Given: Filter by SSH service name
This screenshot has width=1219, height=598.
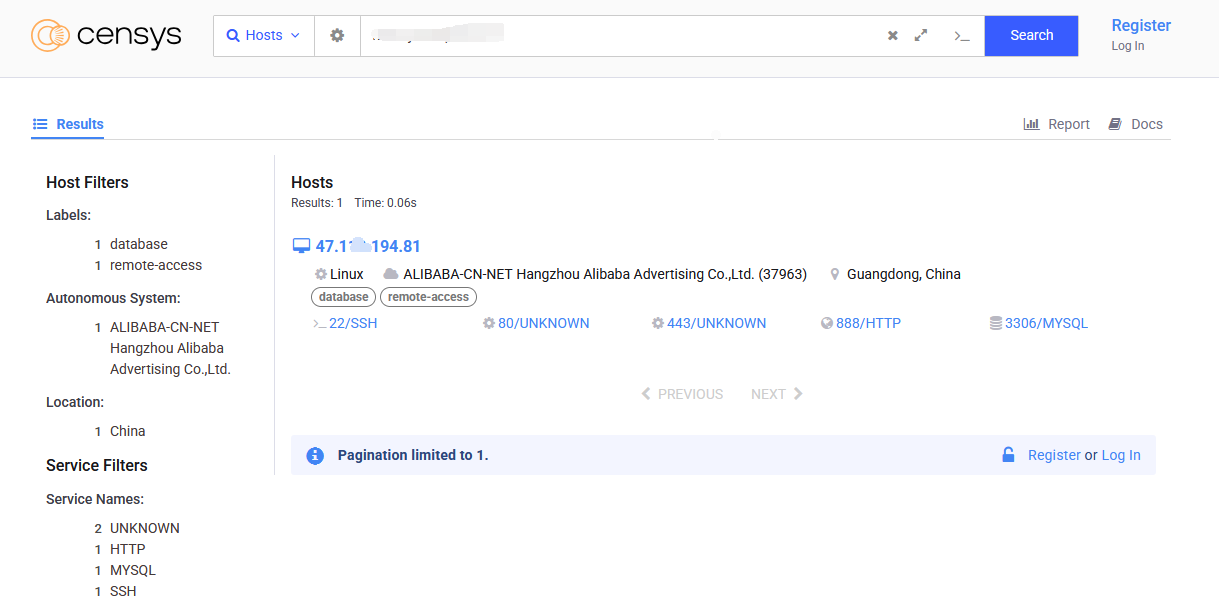Looking at the screenshot, I should coord(122,591).
